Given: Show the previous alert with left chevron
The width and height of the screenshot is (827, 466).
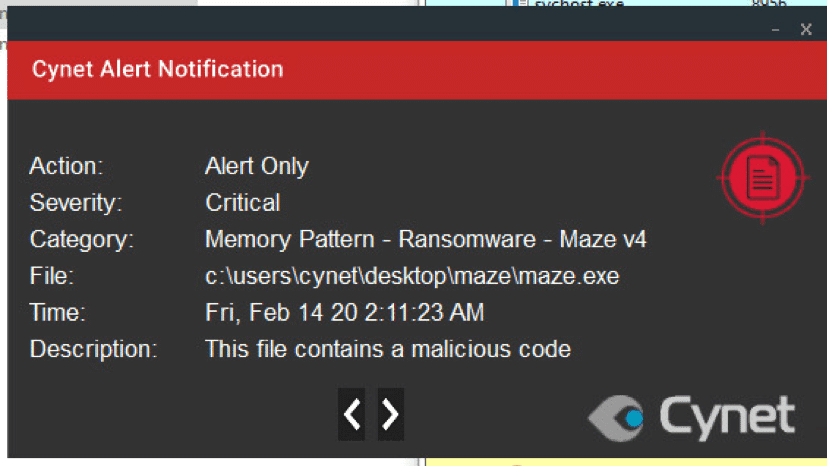Looking at the screenshot, I should pyautogui.click(x=351, y=414).
